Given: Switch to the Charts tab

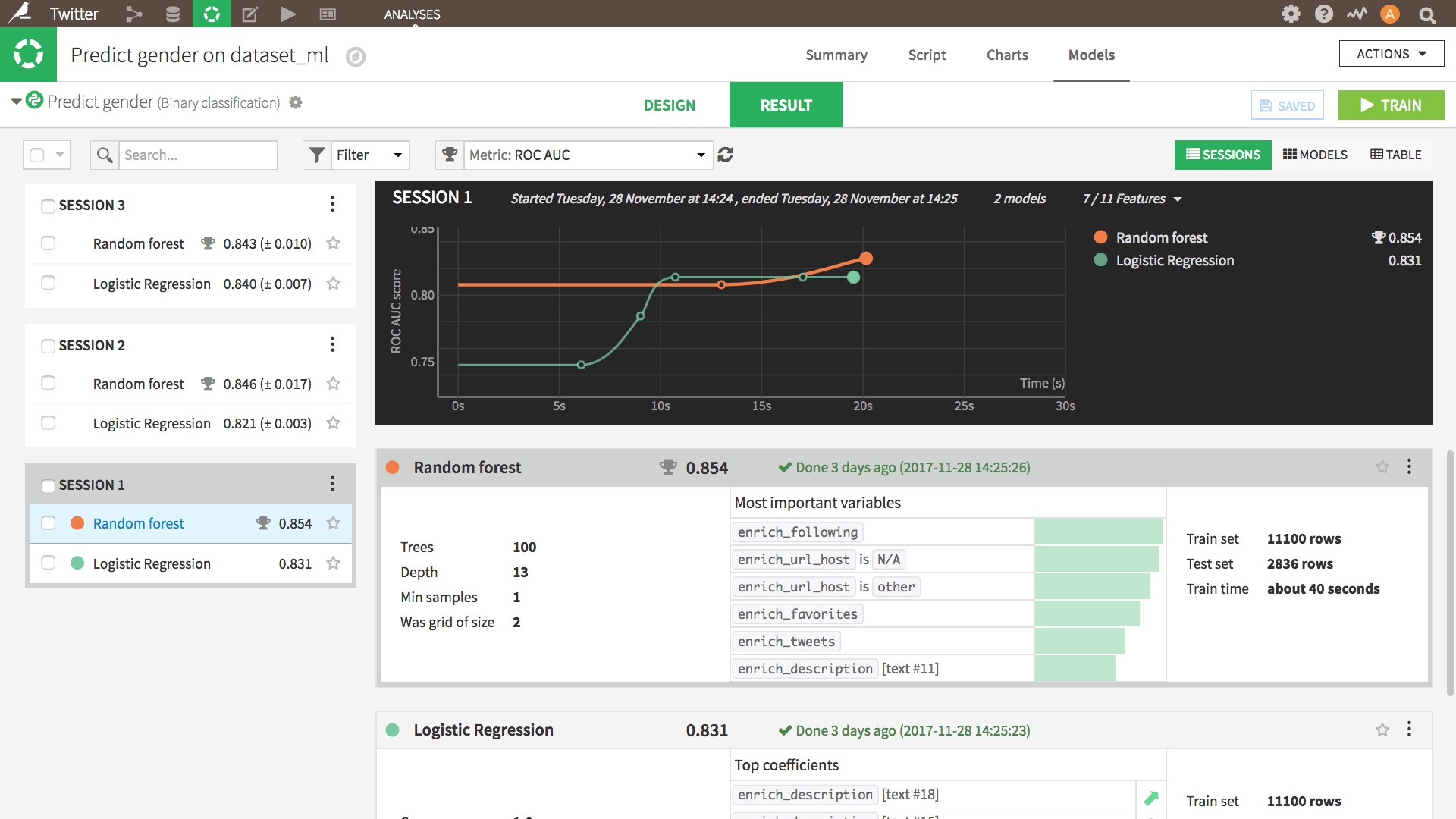Looking at the screenshot, I should [x=1006, y=55].
